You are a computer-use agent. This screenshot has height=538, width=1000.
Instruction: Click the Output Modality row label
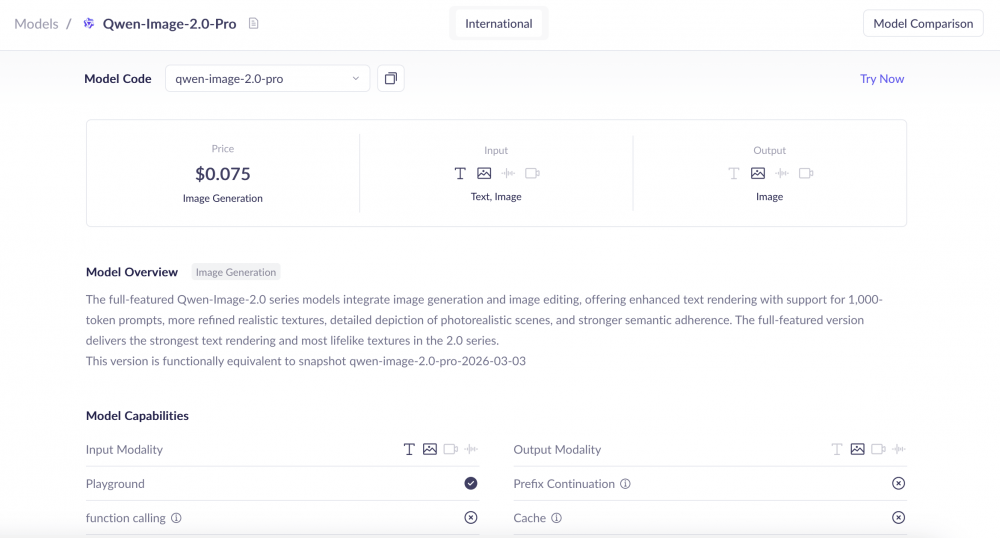click(x=557, y=449)
